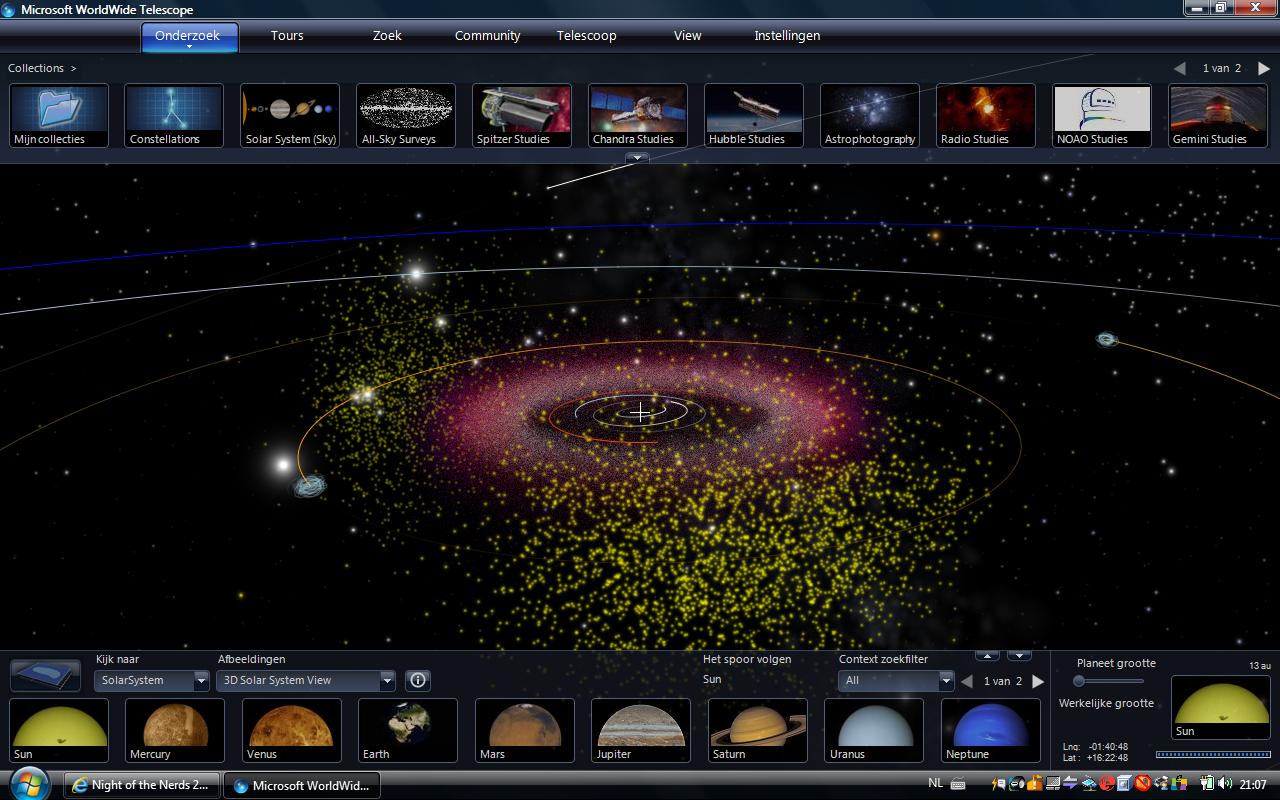Open the Astrophotography collection

(x=870, y=116)
